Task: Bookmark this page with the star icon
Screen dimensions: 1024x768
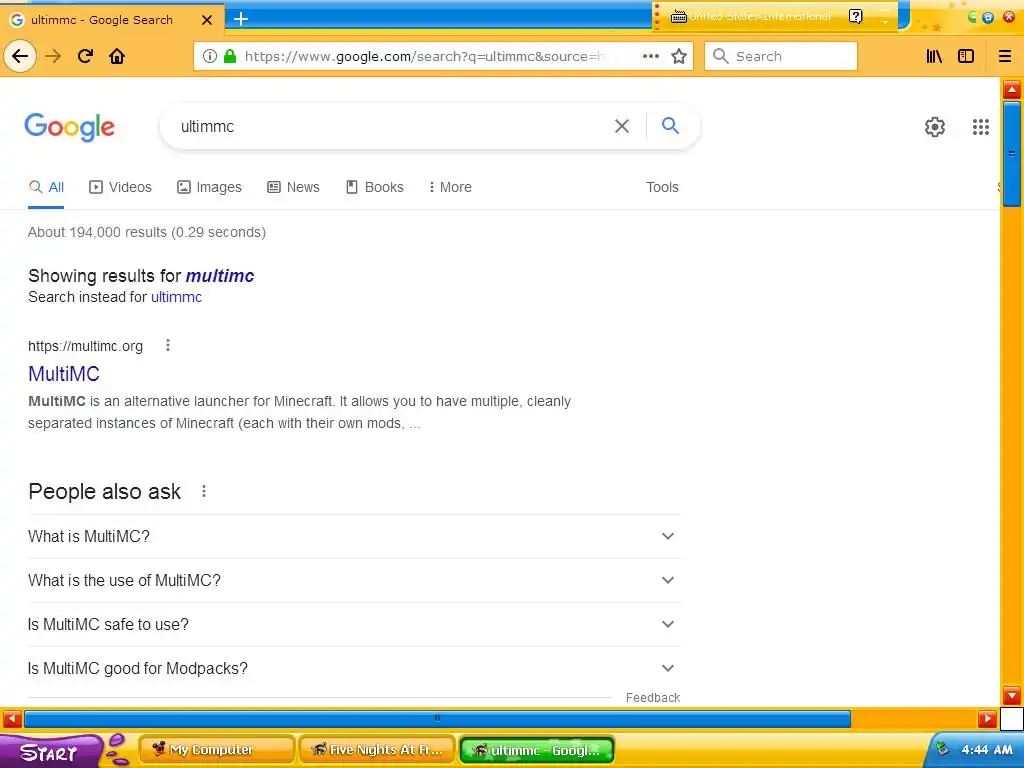Action: [679, 56]
